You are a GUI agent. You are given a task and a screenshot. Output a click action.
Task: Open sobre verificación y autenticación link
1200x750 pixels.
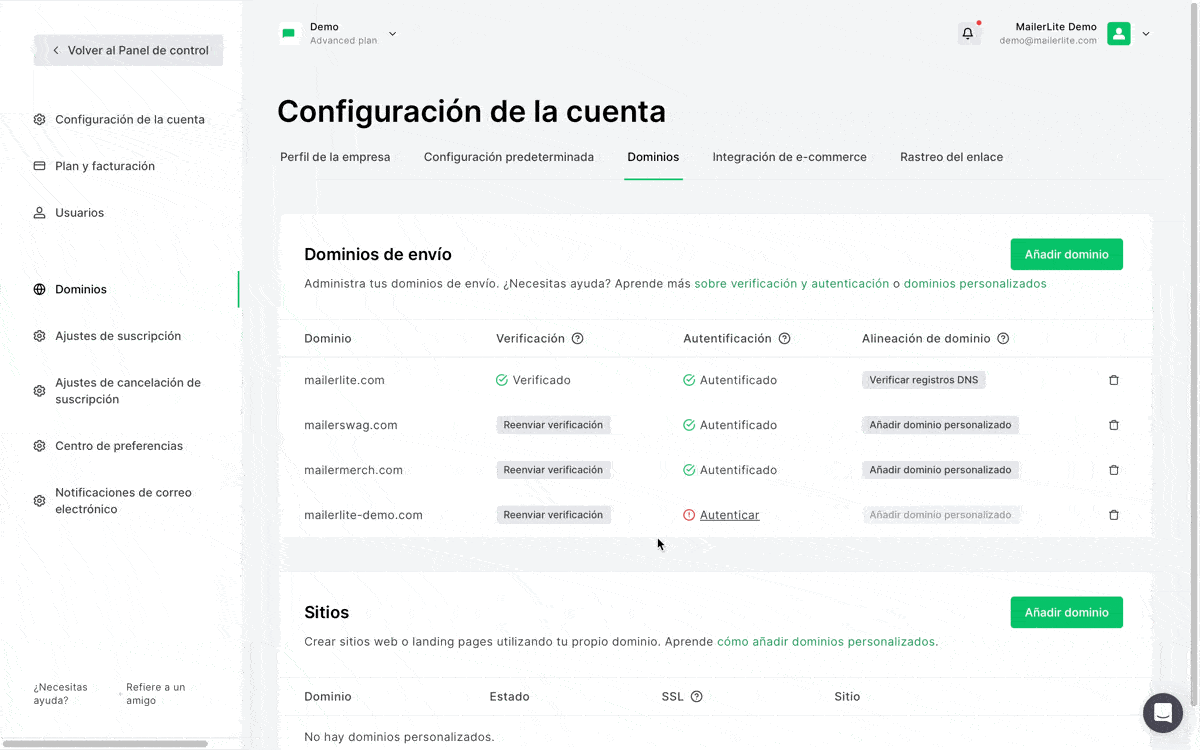792,284
